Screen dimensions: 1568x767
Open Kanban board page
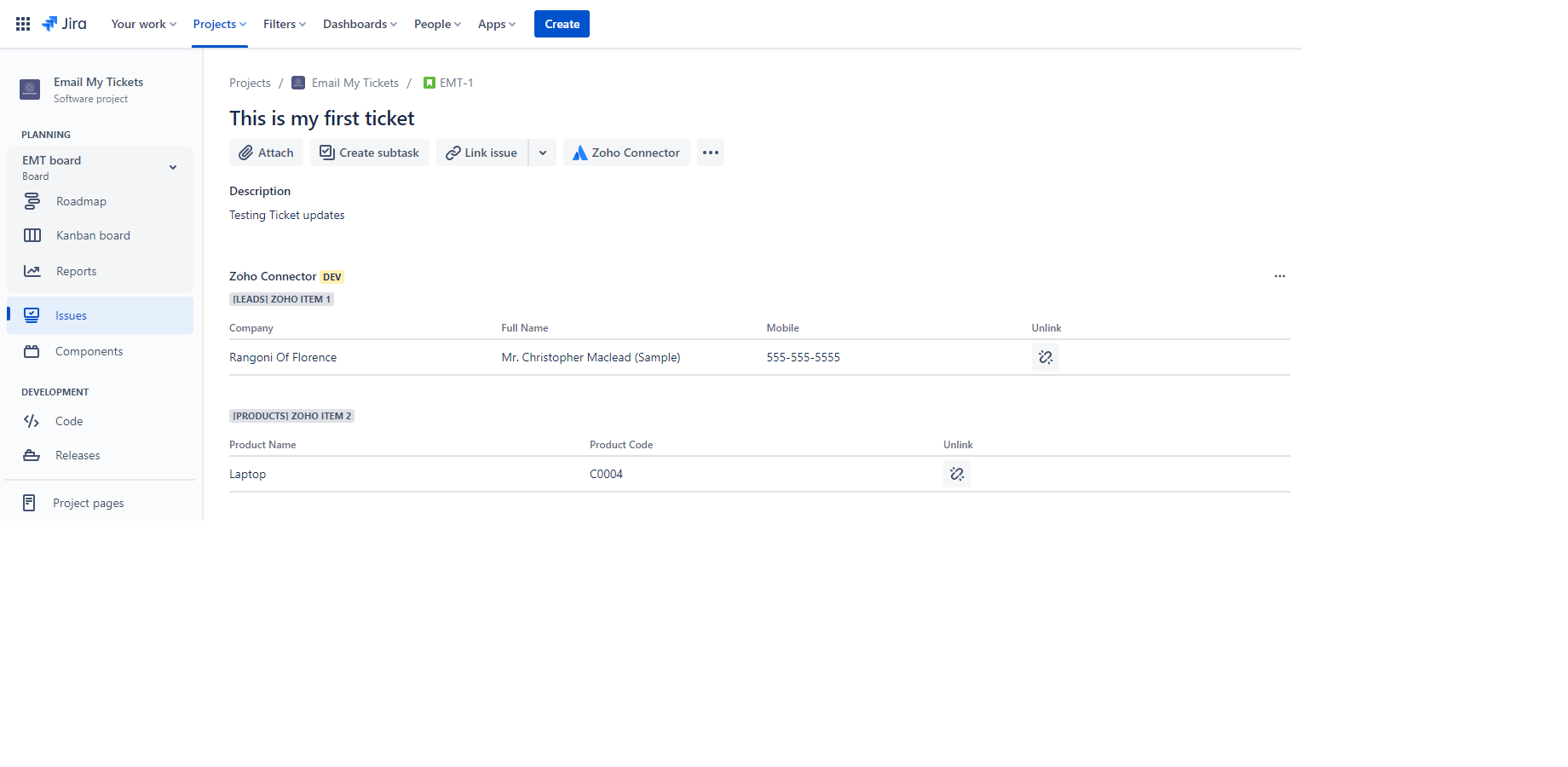click(x=93, y=235)
